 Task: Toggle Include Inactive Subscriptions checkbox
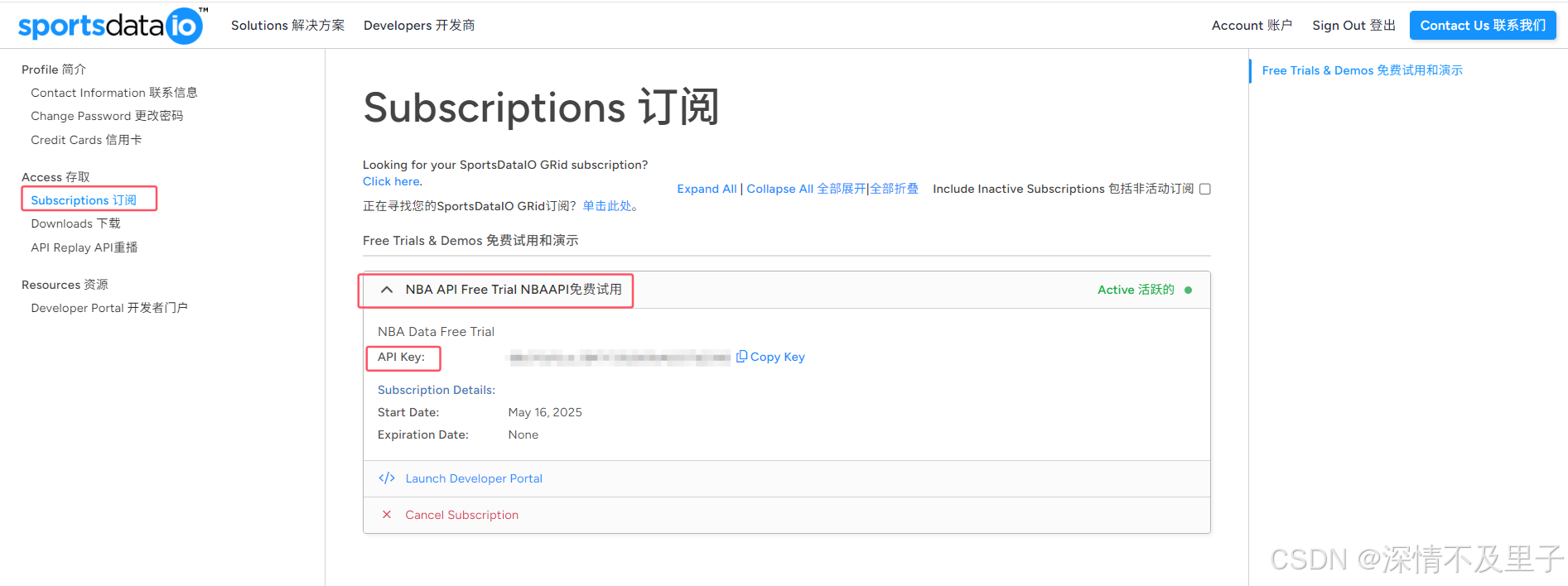(x=1205, y=189)
